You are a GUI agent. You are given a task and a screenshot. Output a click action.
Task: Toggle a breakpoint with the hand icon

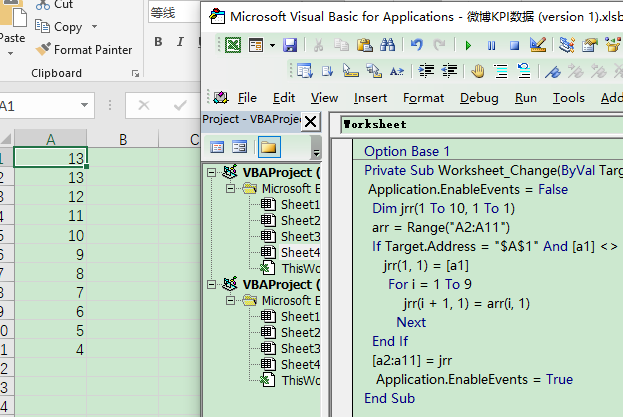pos(478,71)
